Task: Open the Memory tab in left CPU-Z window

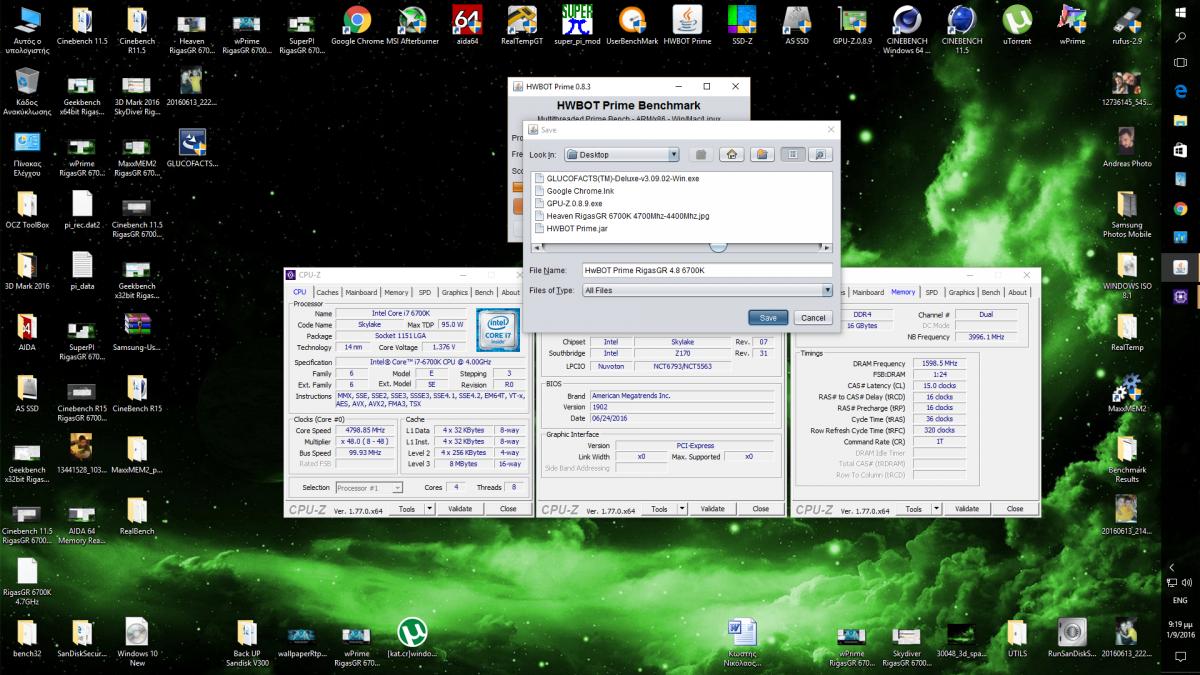Action: 396,292
